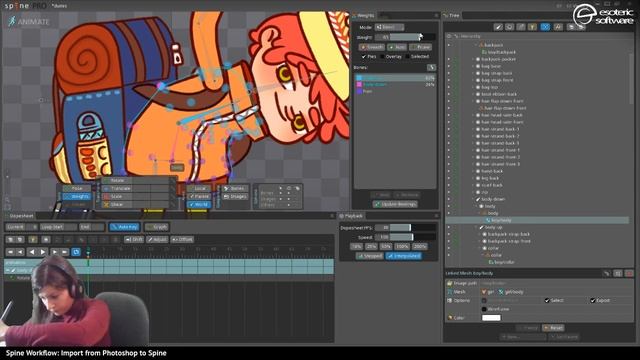Select the purple bone in the weights list
Viewport: 640px width, 360px height.
pos(395,91)
